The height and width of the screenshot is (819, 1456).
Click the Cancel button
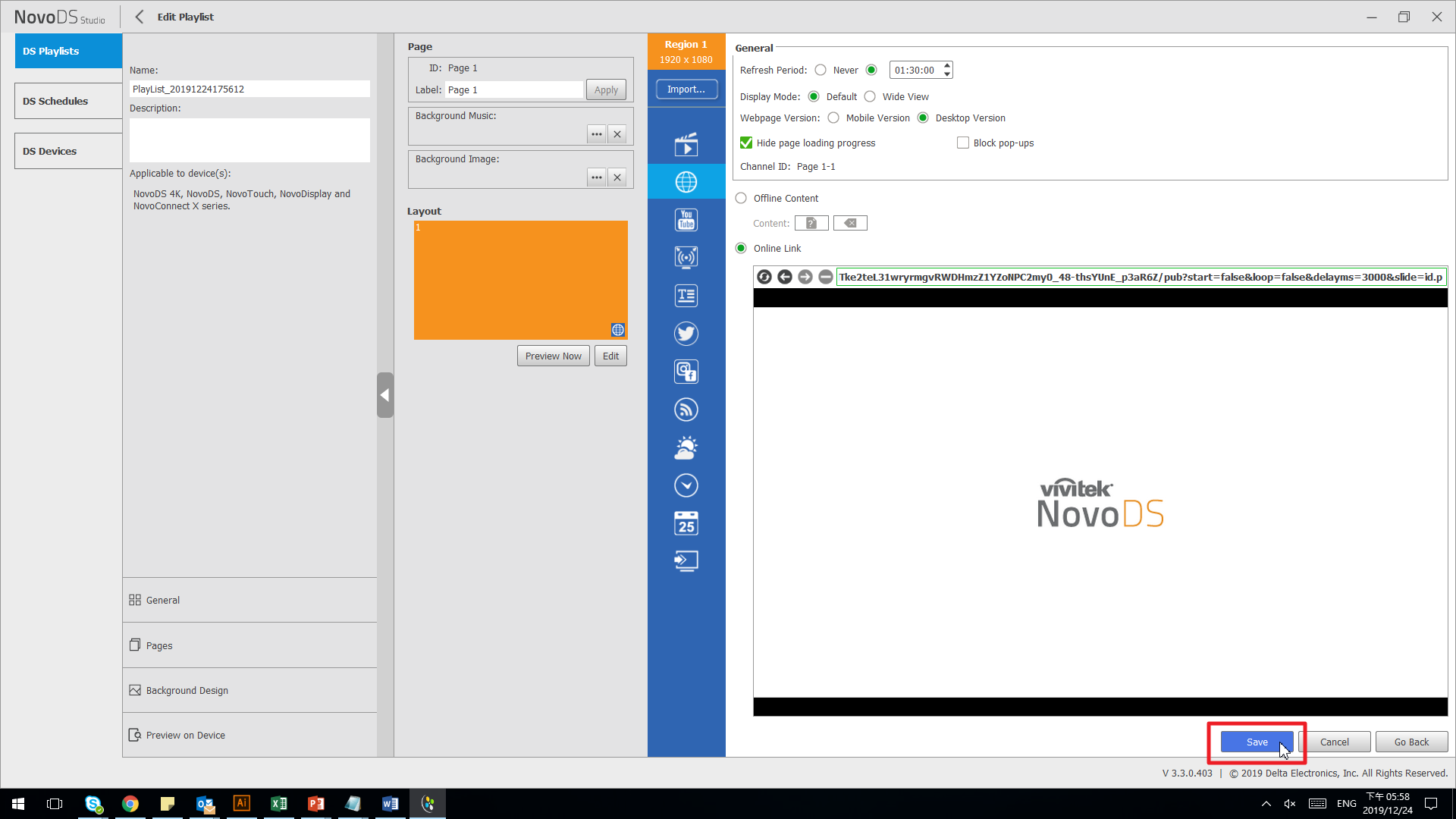1335,742
